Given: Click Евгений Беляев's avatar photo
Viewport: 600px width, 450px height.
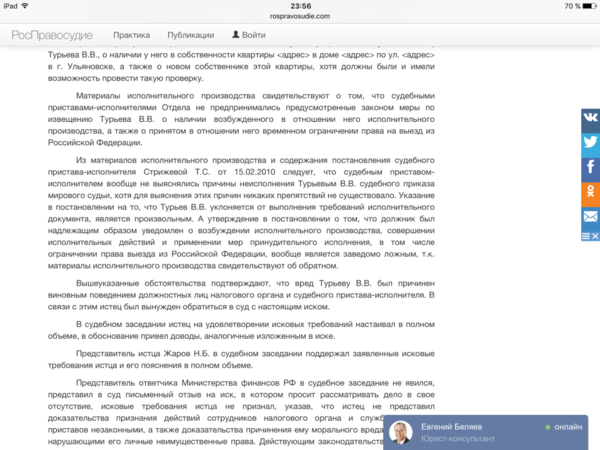Looking at the screenshot, I should pos(401,432).
